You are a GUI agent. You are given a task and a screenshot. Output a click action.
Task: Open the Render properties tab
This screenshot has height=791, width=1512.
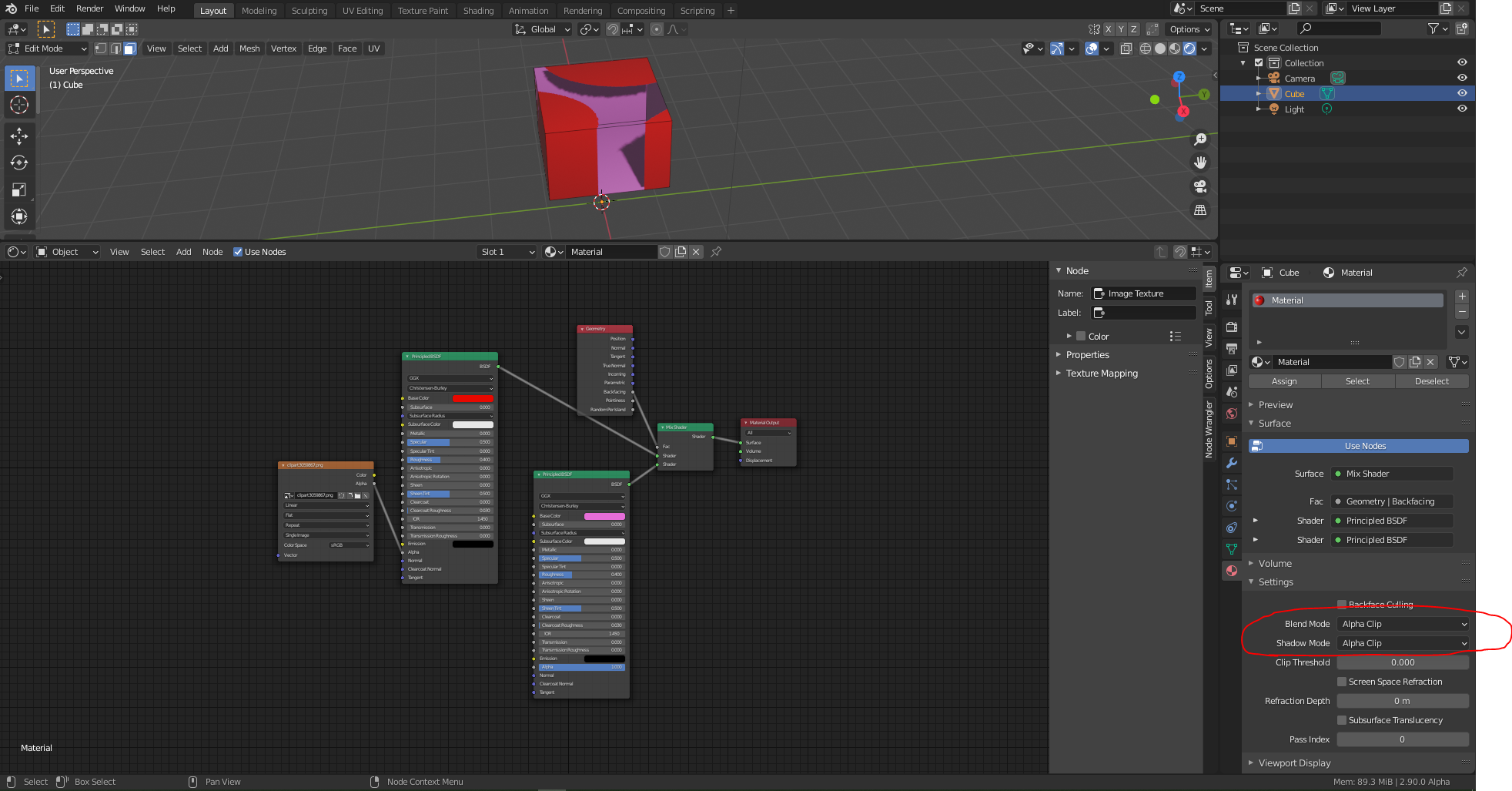point(1232,327)
